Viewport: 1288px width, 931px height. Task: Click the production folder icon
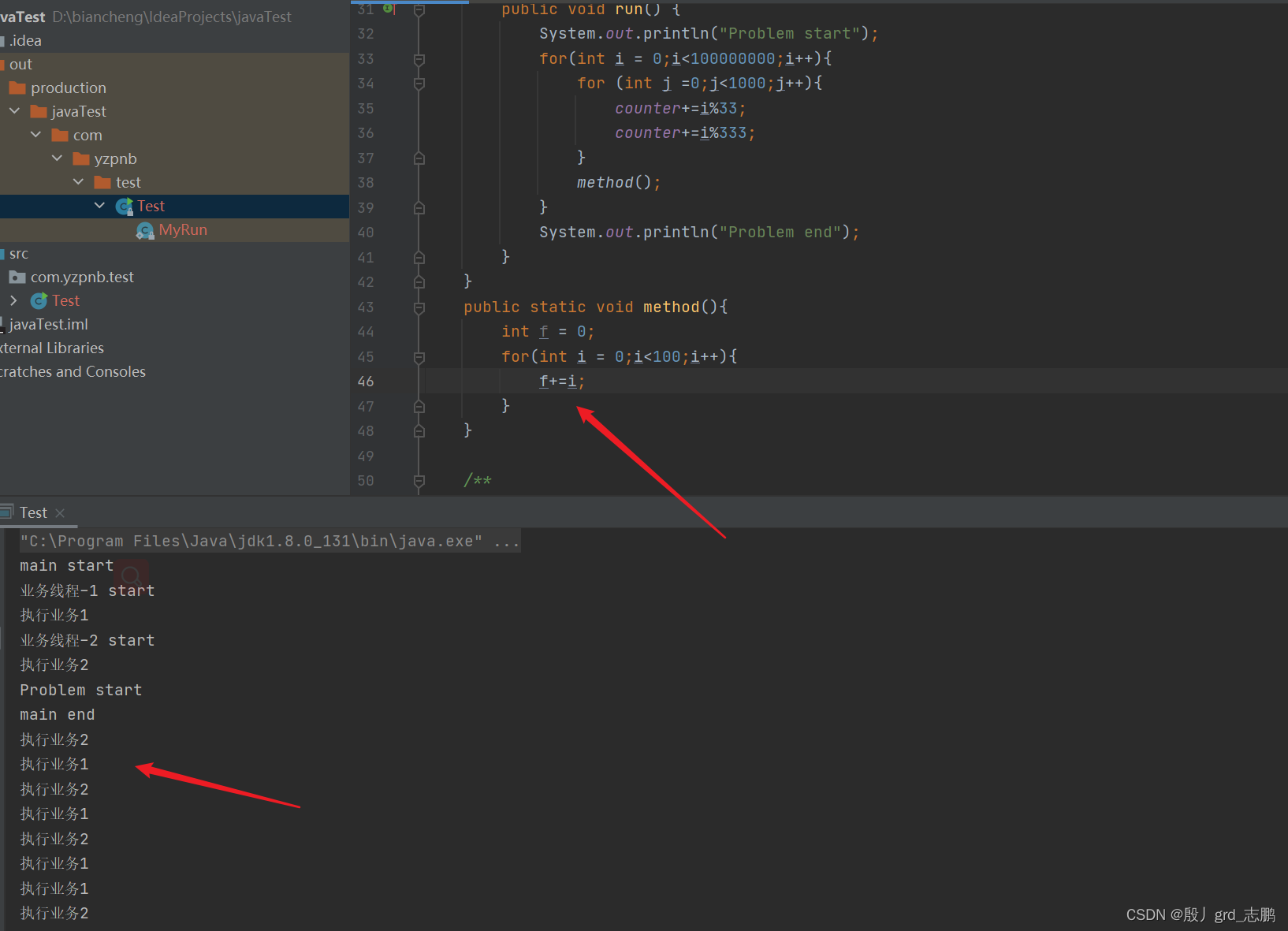(x=17, y=88)
